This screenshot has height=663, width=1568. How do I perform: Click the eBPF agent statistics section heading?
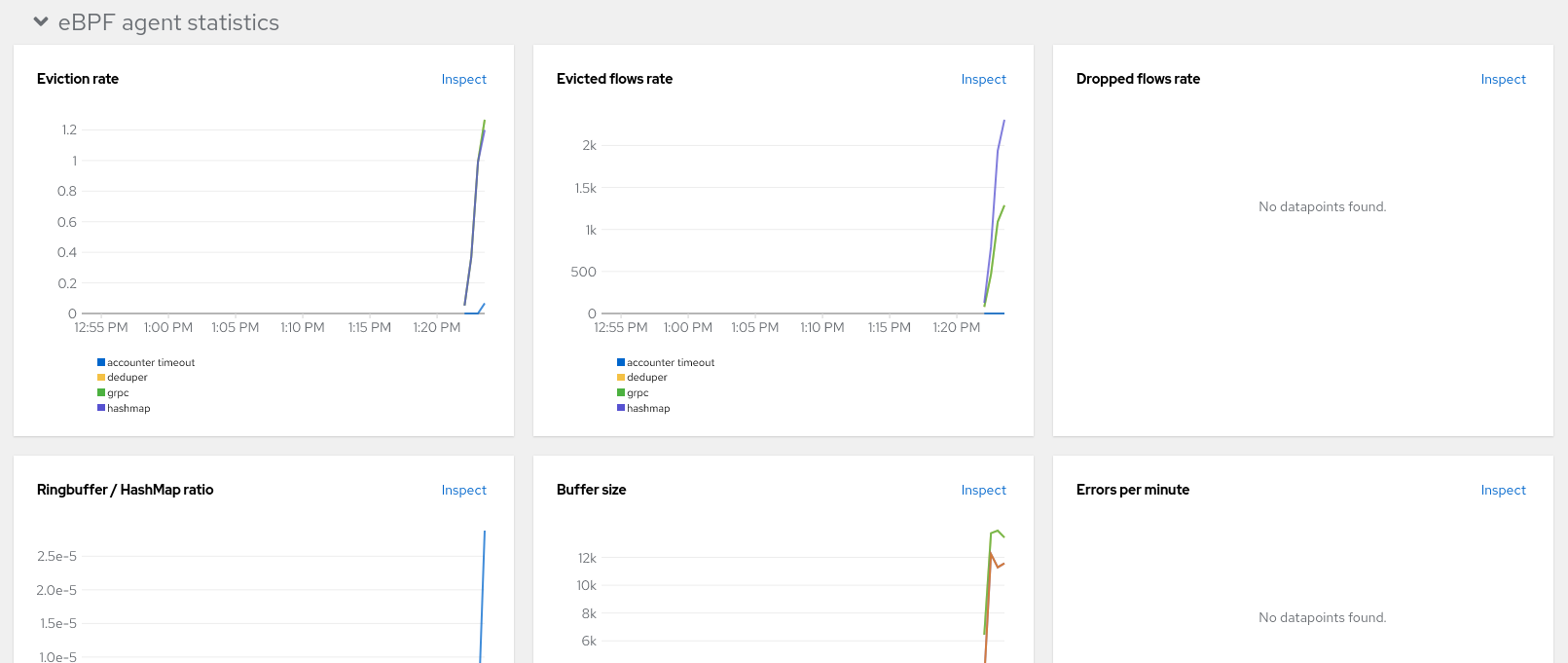[x=168, y=22]
